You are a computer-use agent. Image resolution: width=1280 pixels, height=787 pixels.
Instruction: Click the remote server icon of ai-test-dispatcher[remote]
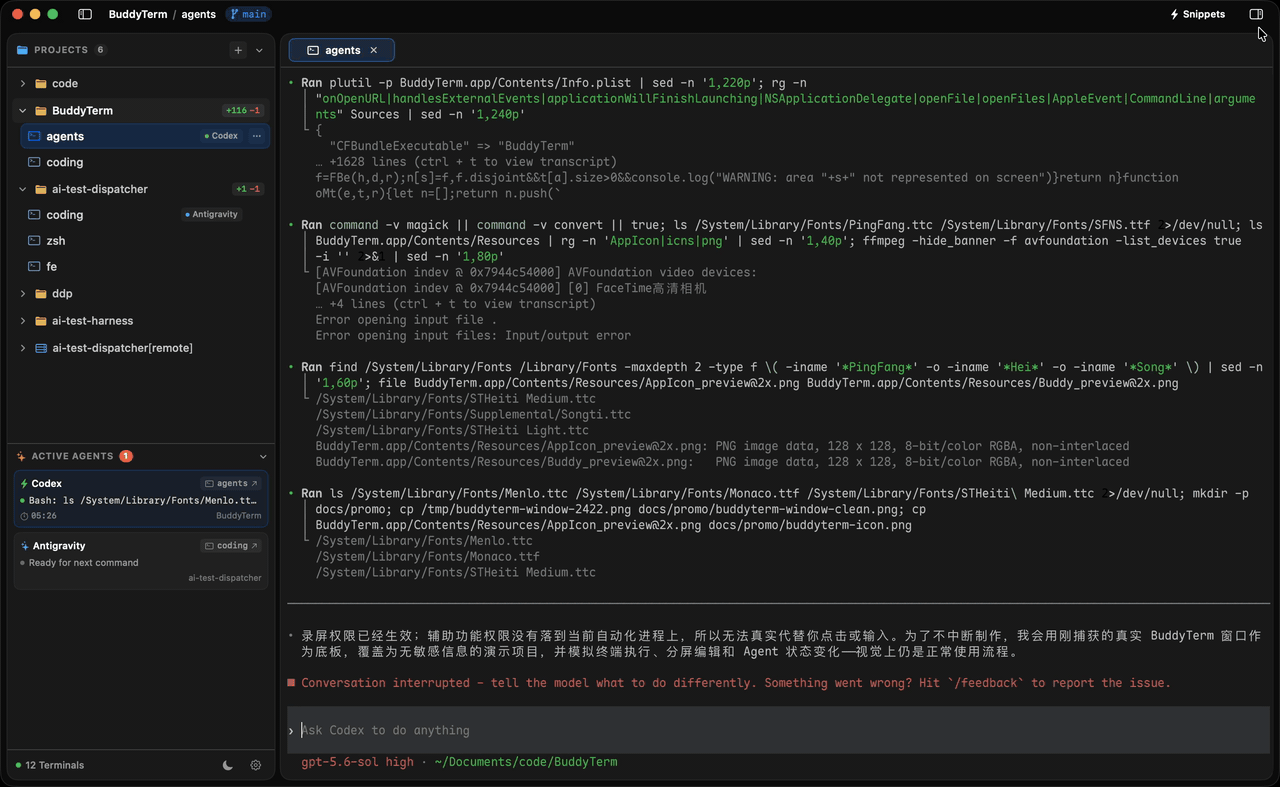coord(41,348)
